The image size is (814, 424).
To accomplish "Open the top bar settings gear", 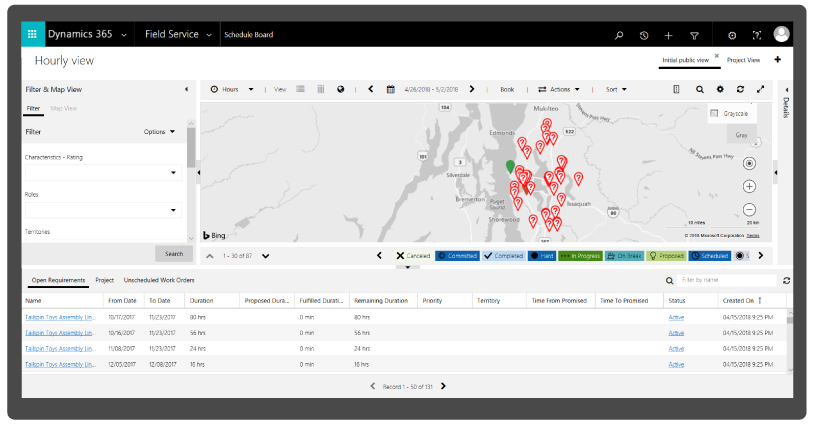I will point(732,35).
